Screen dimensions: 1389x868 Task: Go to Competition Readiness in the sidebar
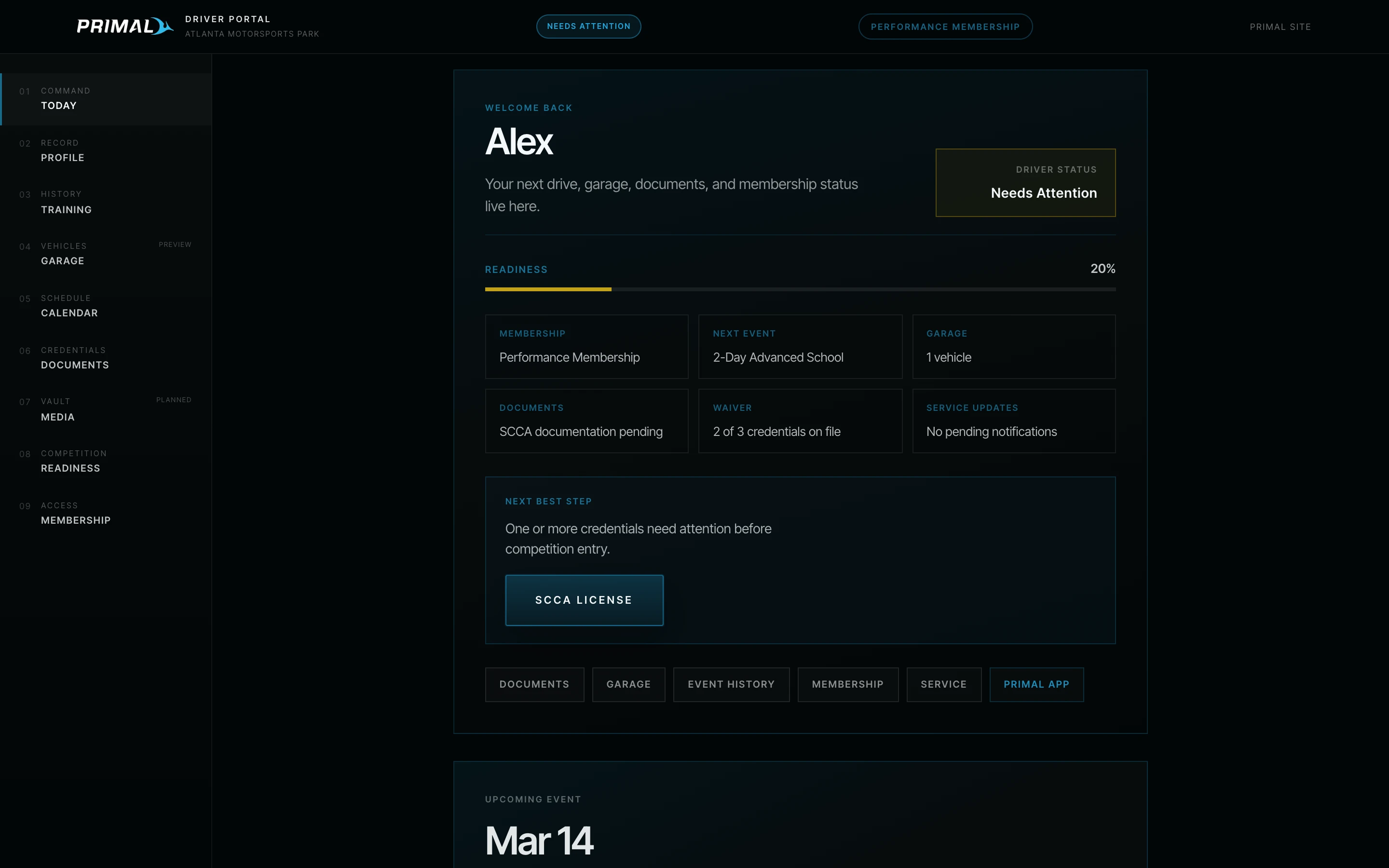(106, 461)
